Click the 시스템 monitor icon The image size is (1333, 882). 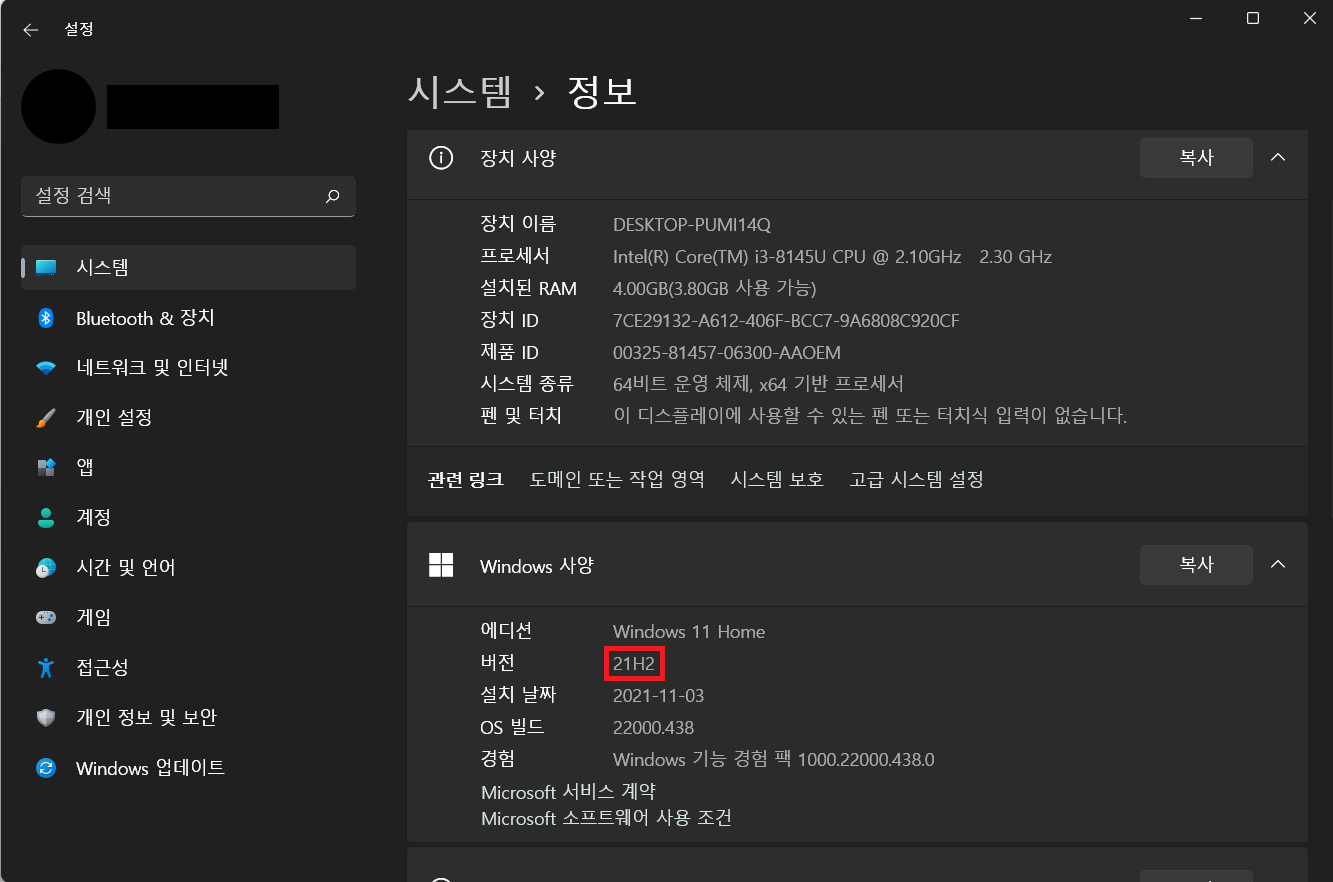tap(46, 268)
